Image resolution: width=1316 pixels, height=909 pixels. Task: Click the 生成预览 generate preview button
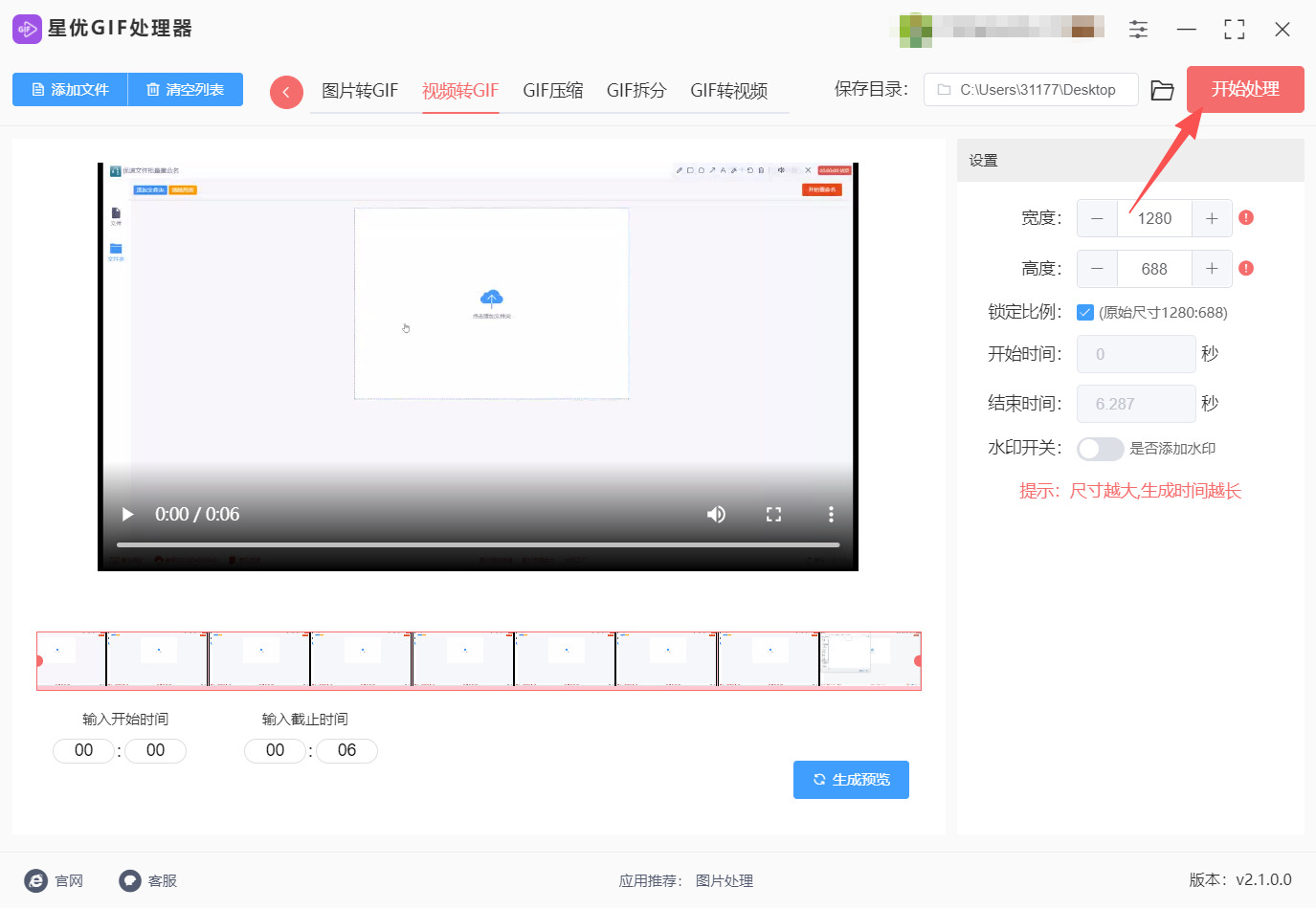851,780
